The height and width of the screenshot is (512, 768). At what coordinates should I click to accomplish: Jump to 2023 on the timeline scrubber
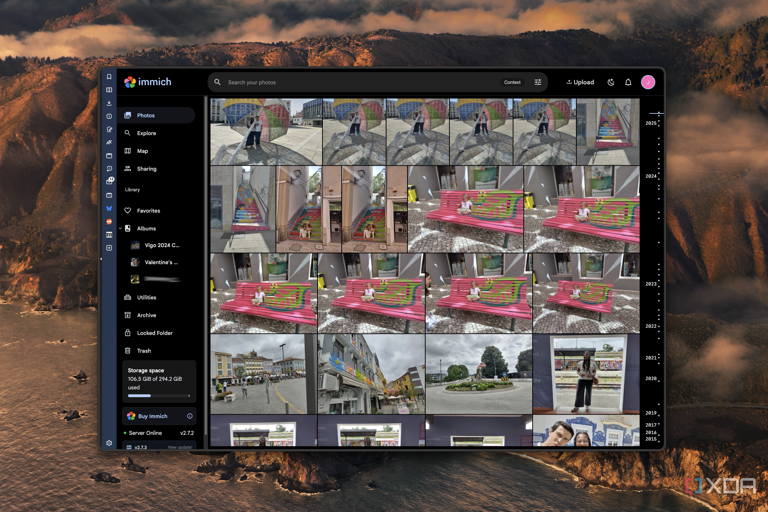pos(650,284)
